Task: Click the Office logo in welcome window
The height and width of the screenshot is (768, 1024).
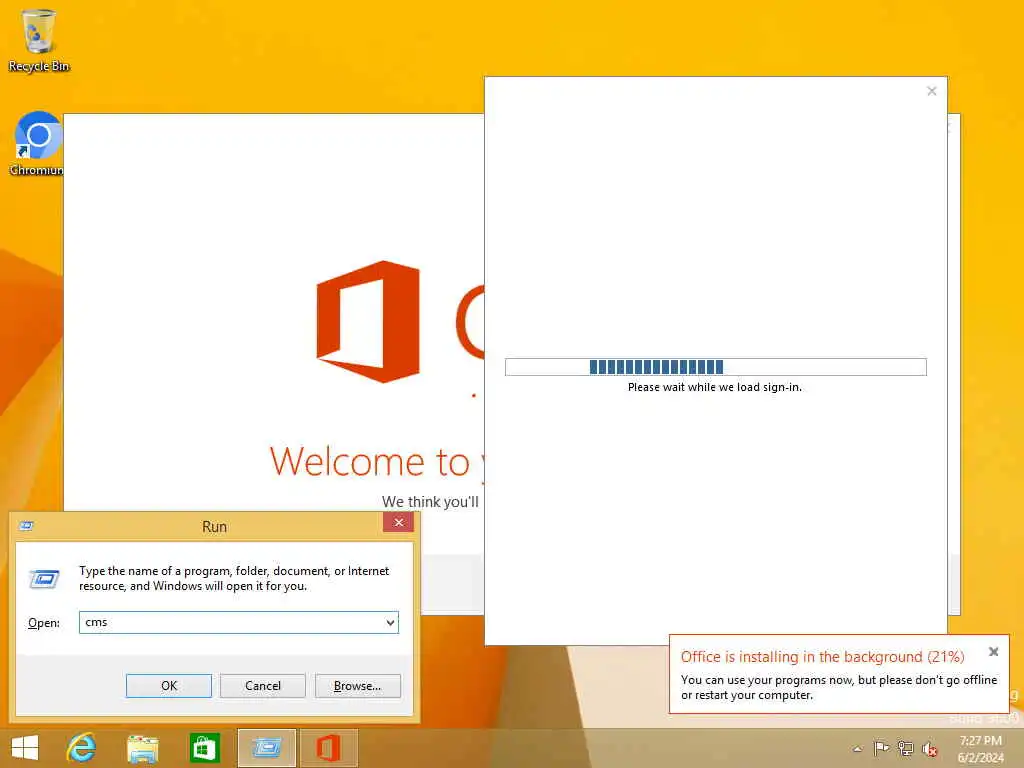Action: tap(368, 321)
